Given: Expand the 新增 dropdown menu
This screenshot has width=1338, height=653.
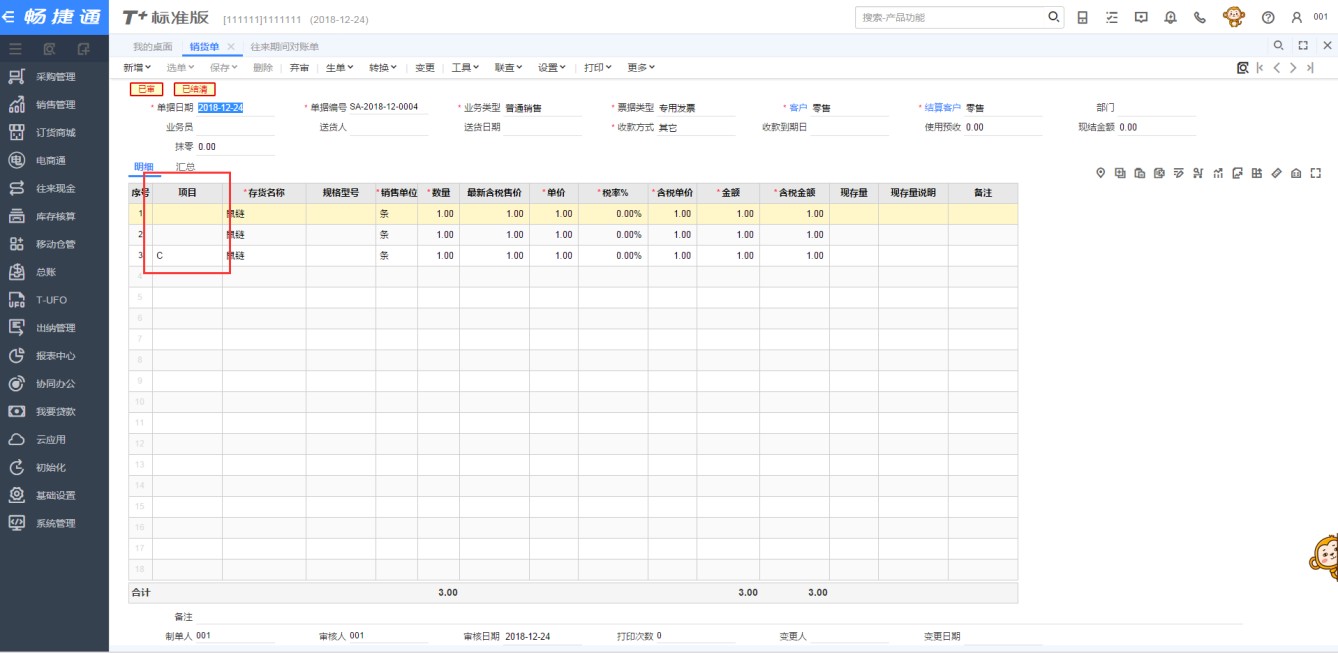Looking at the screenshot, I should point(138,68).
